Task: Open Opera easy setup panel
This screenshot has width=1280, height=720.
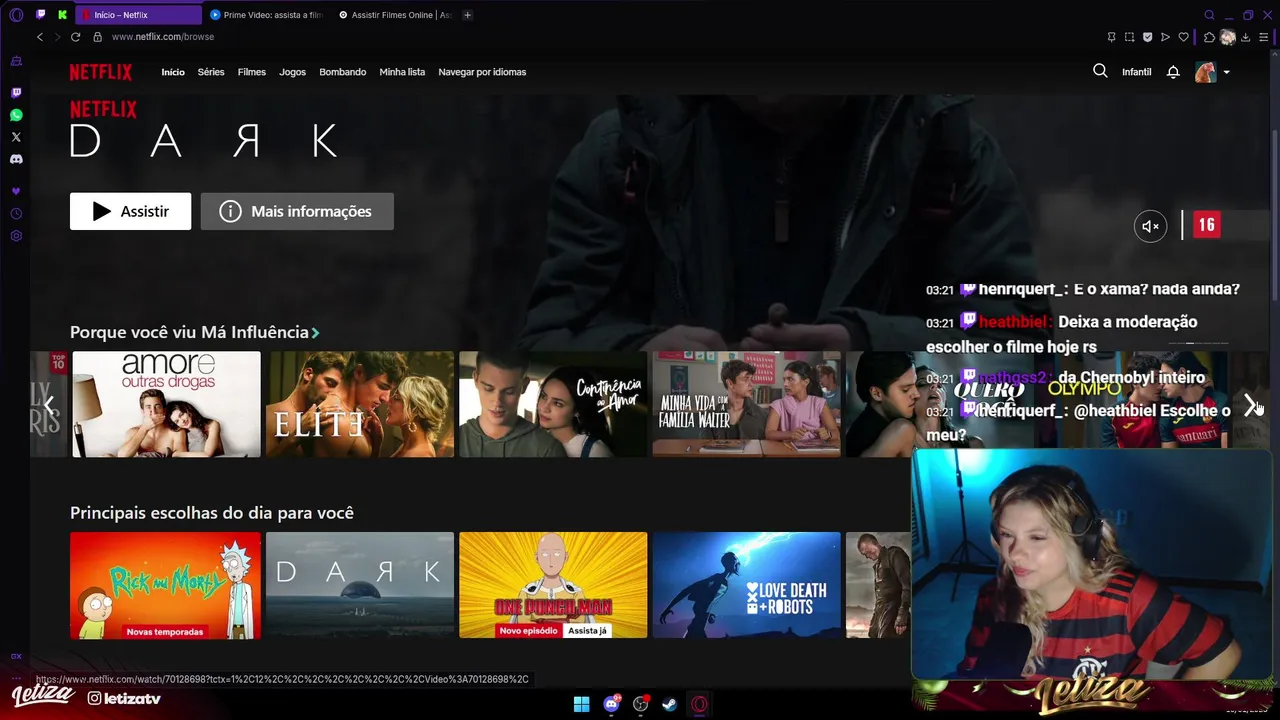Action: pyautogui.click(x=1263, y=37)
